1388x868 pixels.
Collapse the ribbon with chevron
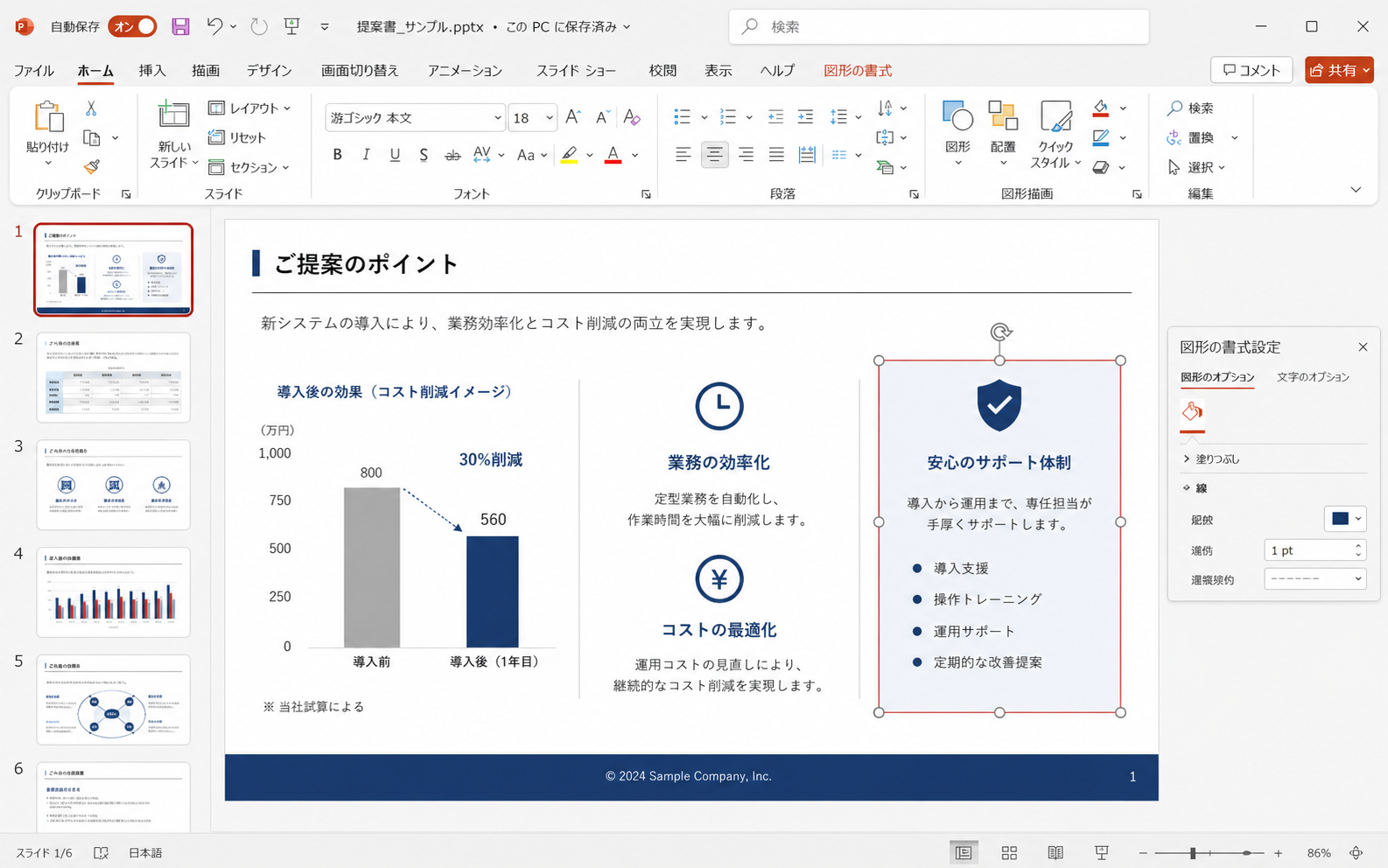1356,189
